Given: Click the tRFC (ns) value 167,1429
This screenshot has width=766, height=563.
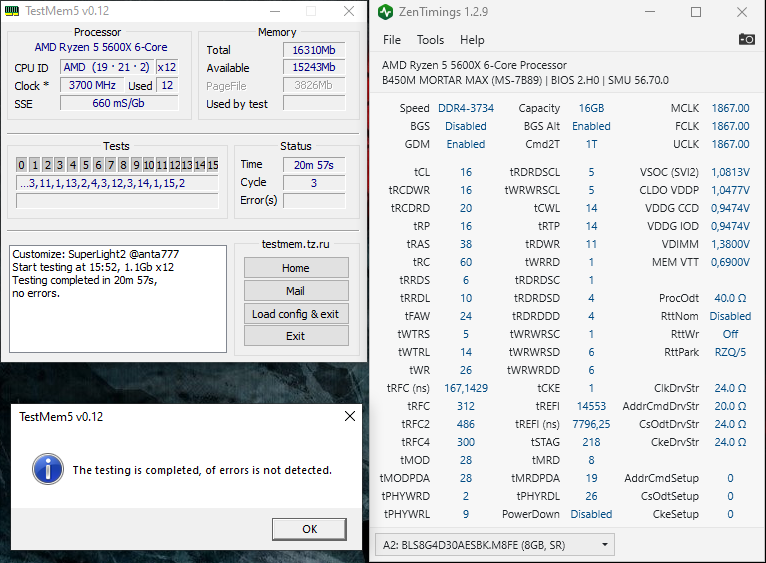Looking at the screenshot, I should point(466,388).
